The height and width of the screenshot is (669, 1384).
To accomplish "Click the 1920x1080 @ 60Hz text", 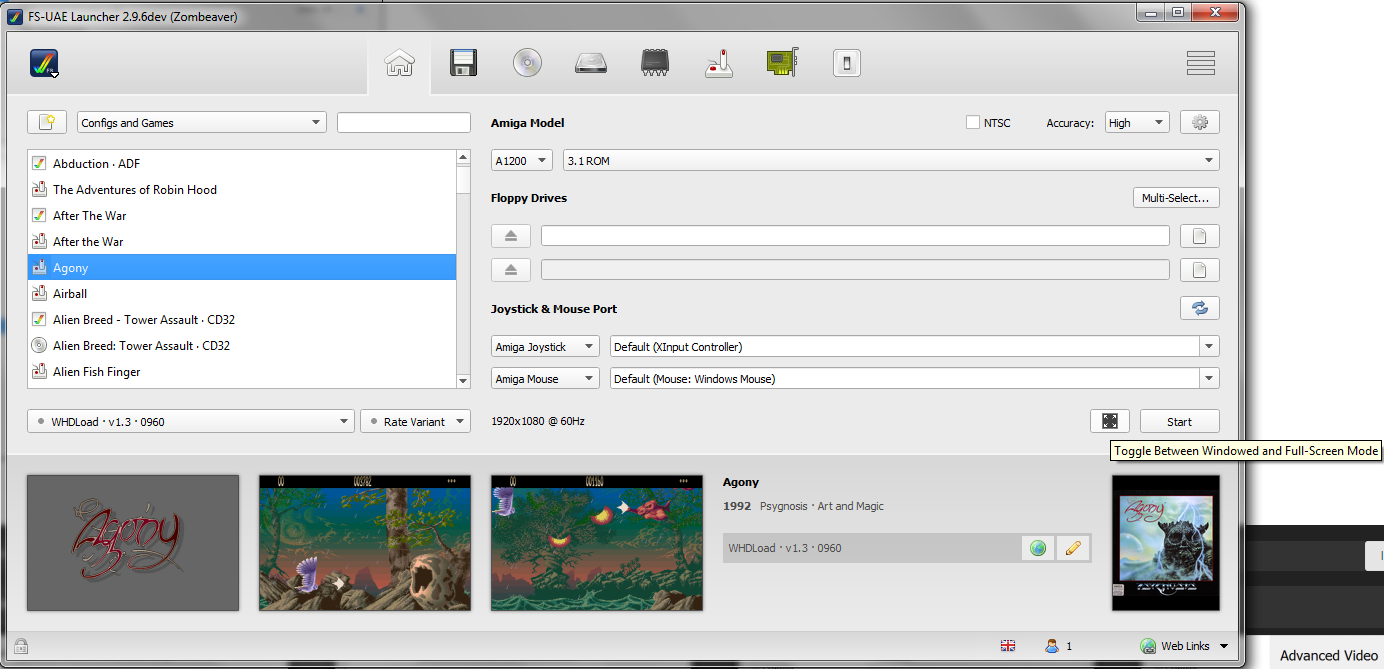I will pyautogui.click(x=538, y=421).
